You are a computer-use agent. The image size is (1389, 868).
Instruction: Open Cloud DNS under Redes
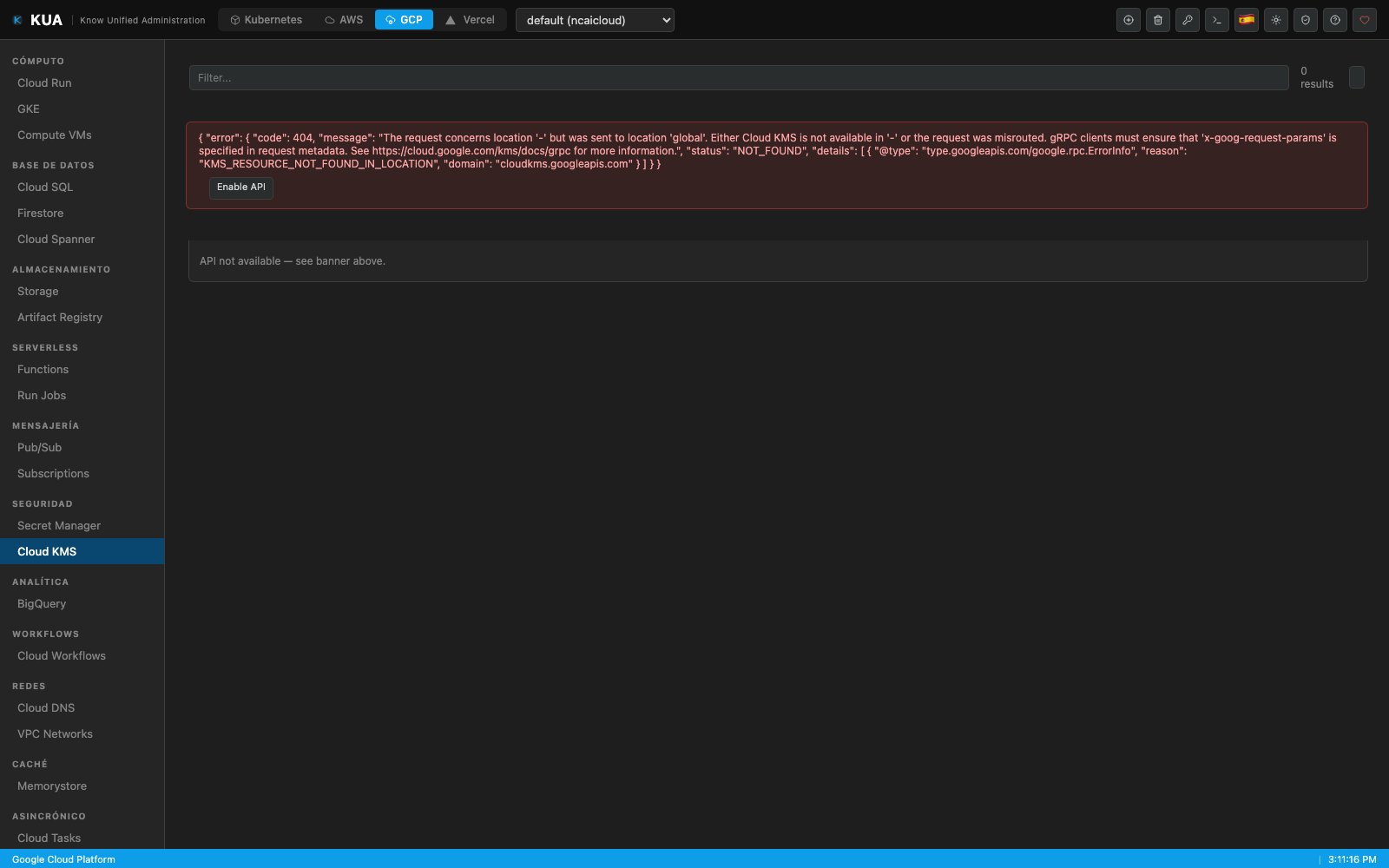82,708
